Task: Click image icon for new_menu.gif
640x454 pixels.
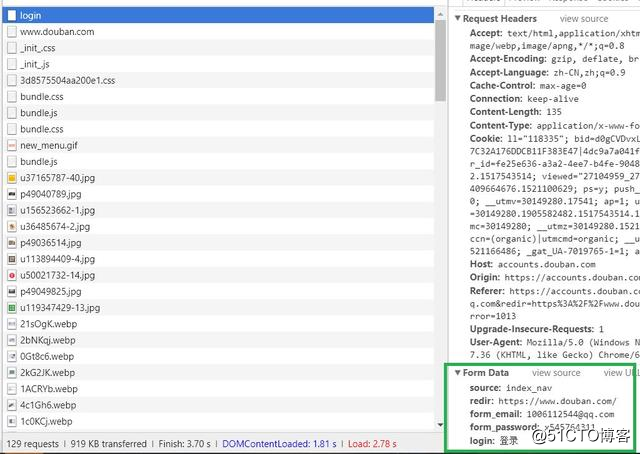Action: (x=12, y=145)
